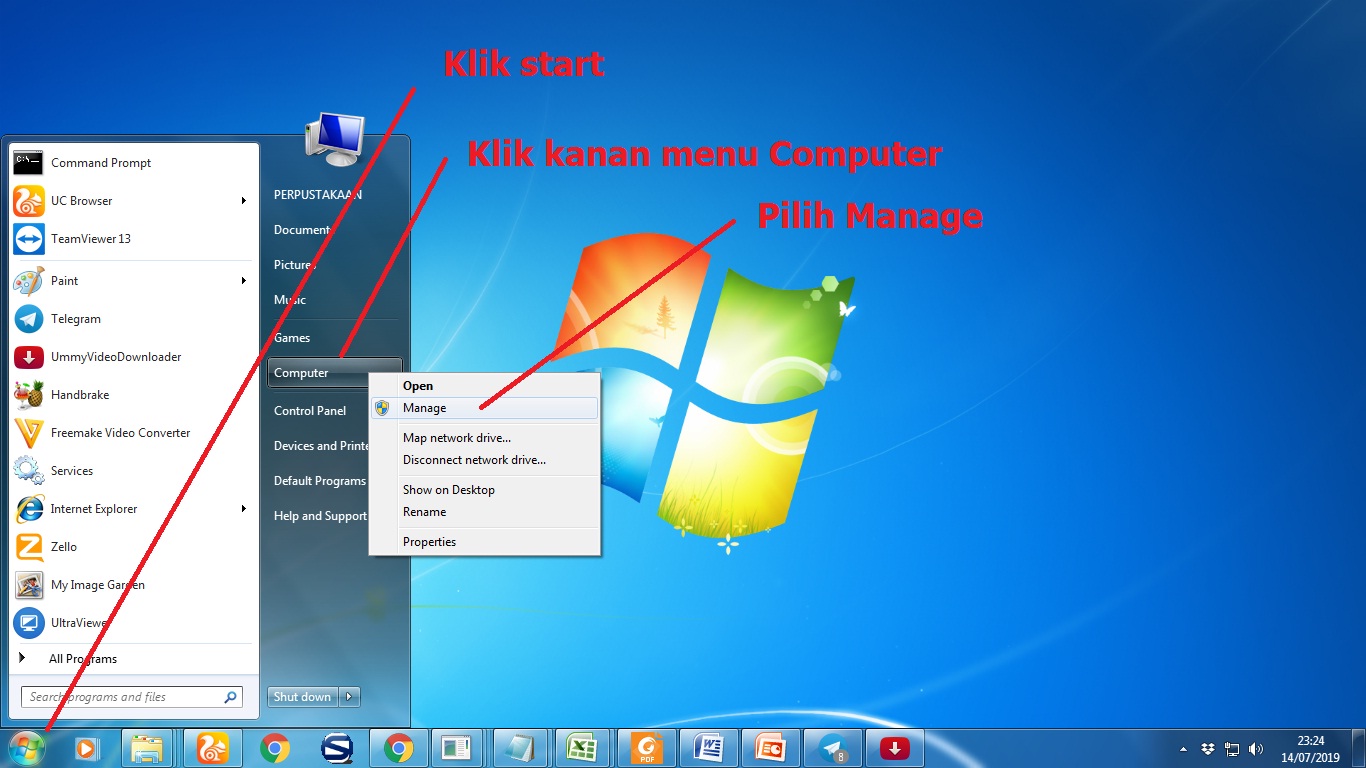The height and width of the screenshot is (768, 1366).
Task: Open PowerPoint from the taskbar
Action: [769, 748]
